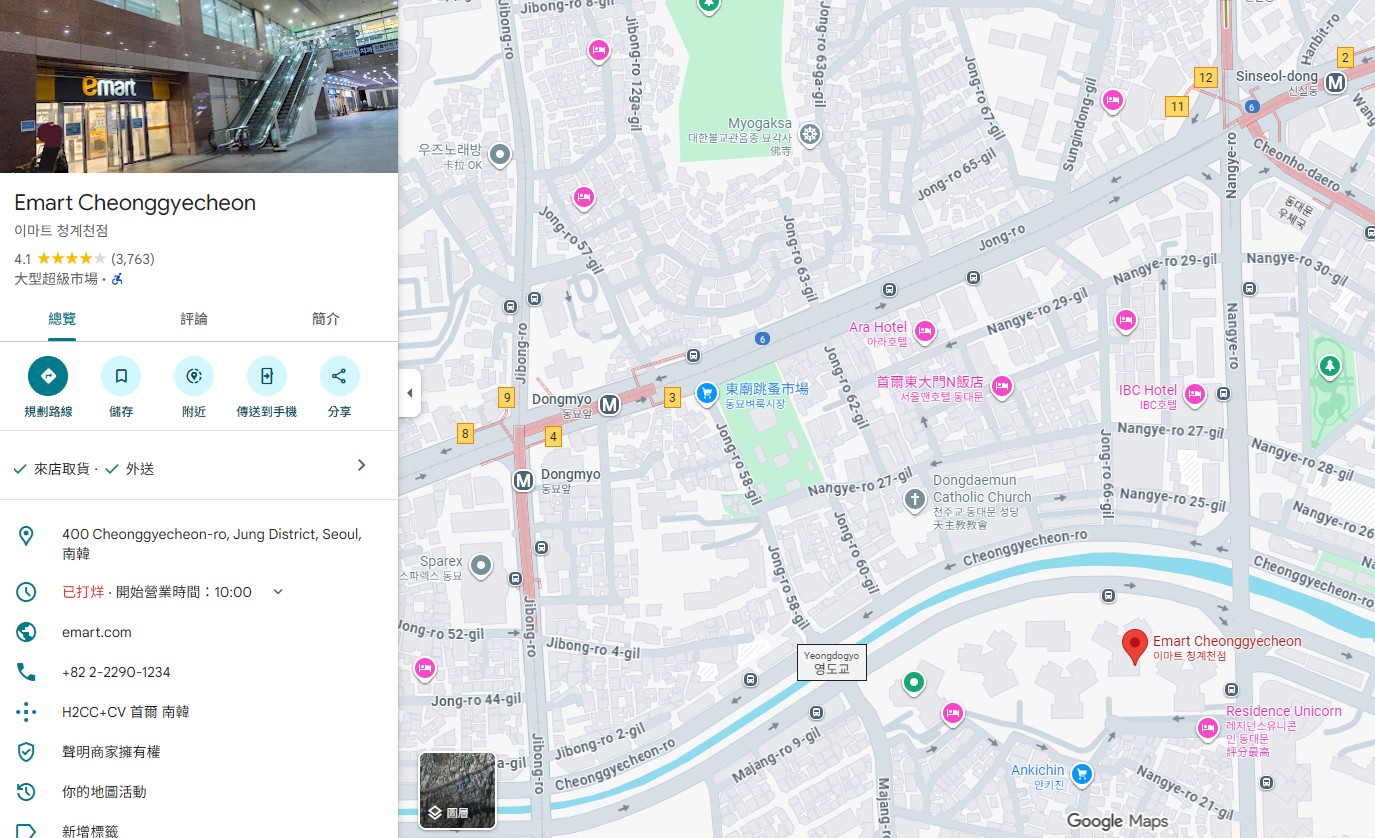Click the Emart Cheonggyecheon red map pin
The width and height of the screenshot is (1375, 838).
1134,645
